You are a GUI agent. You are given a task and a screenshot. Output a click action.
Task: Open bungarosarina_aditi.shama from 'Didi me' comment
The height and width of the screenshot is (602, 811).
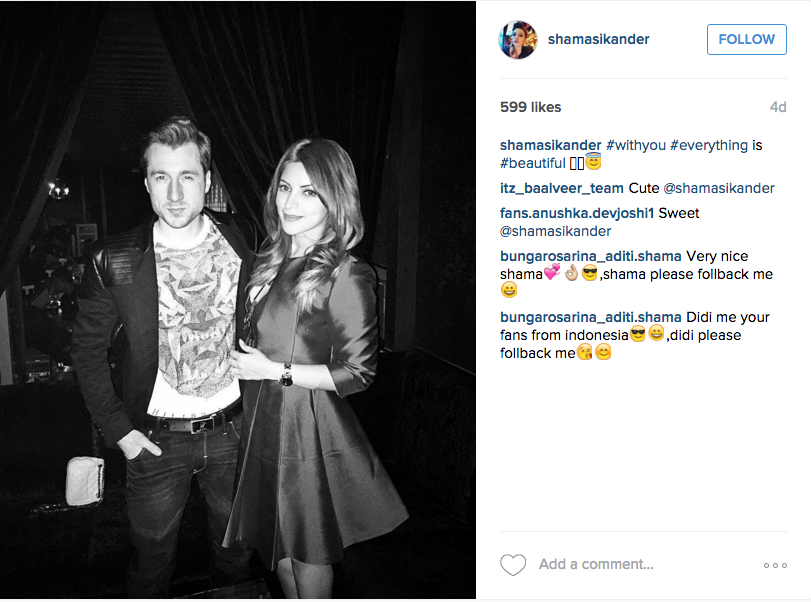(x=591, y=317)
